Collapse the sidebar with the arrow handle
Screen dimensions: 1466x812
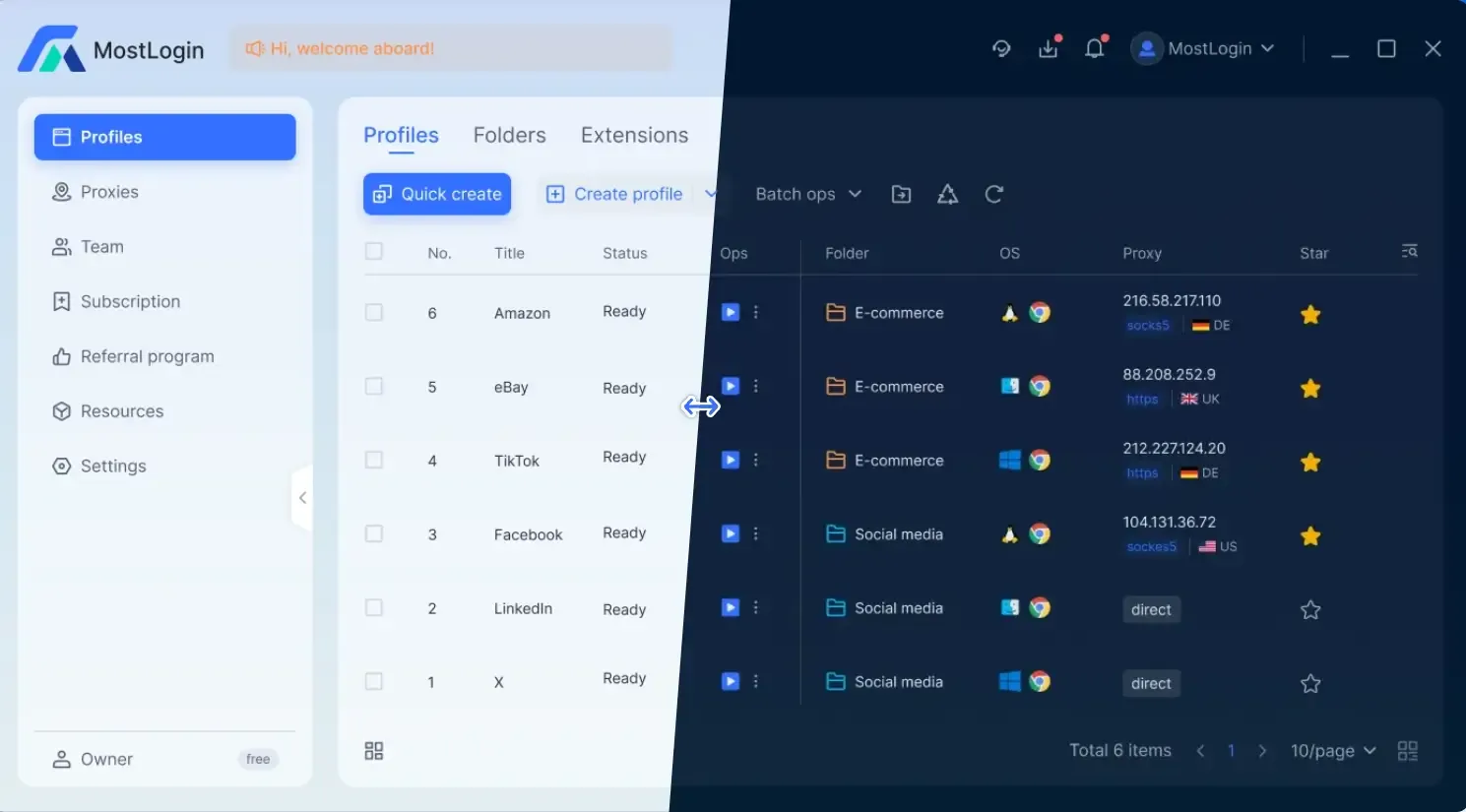(x=302, y=498)
